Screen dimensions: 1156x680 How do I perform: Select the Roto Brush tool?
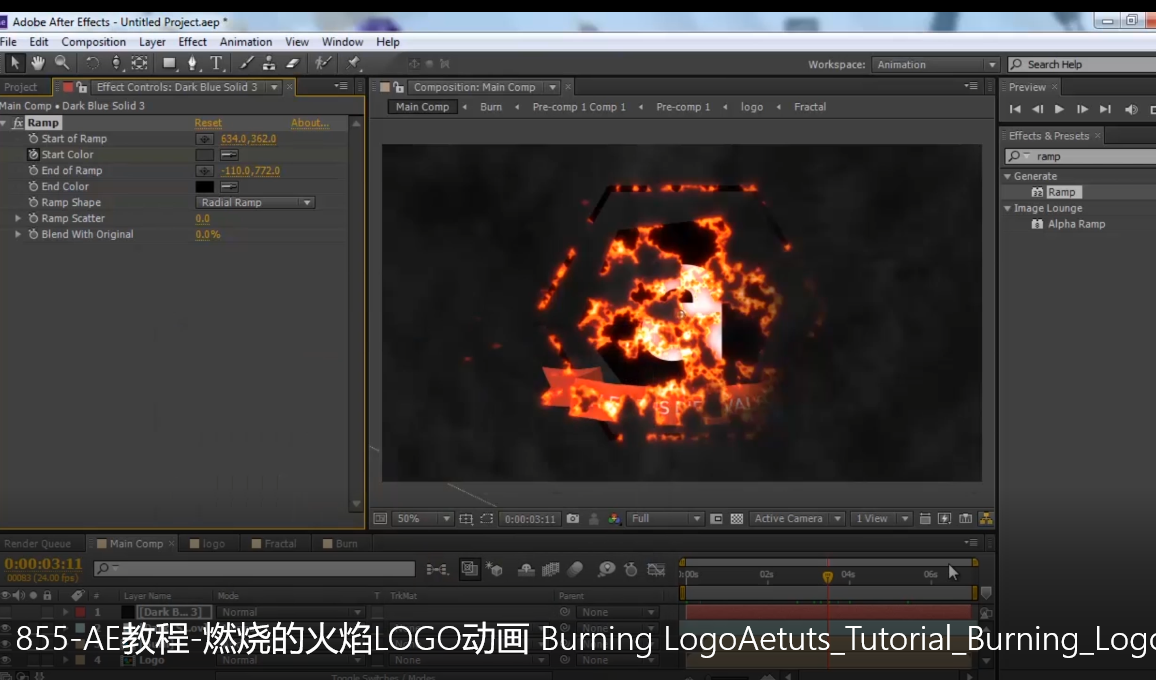click(322, 63)
